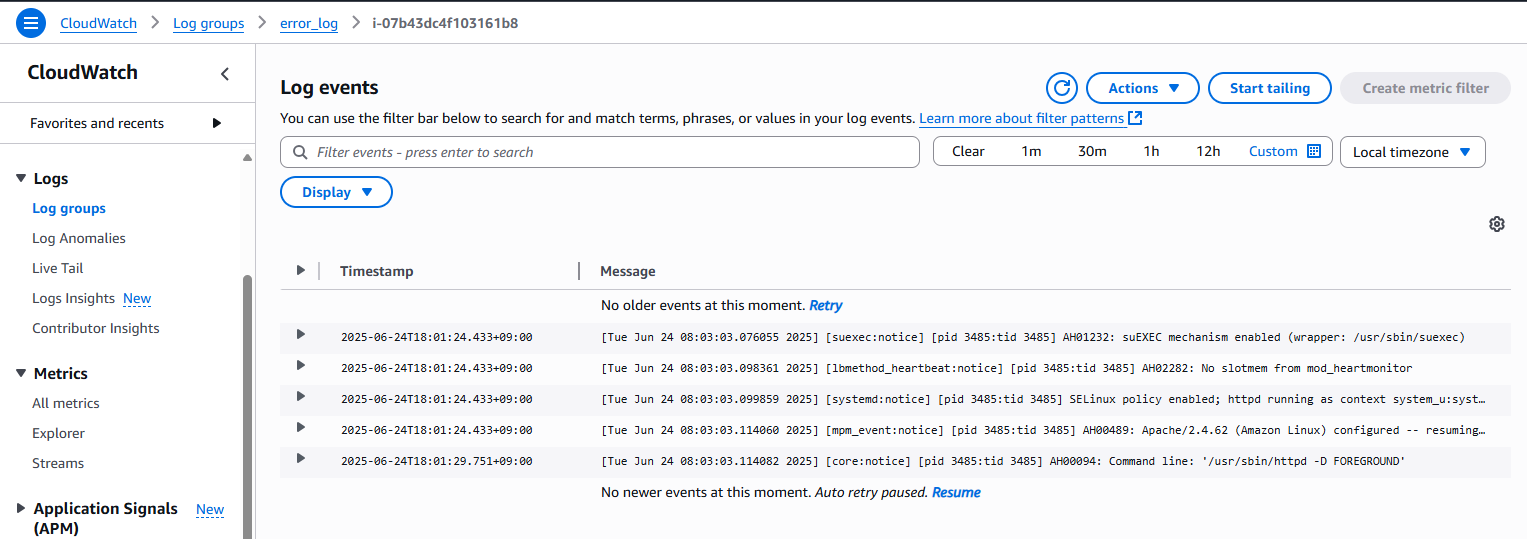Collapse the Logs section in the sidebar
This screenshot has height=539, width=1527.
[x=21, y=179]
